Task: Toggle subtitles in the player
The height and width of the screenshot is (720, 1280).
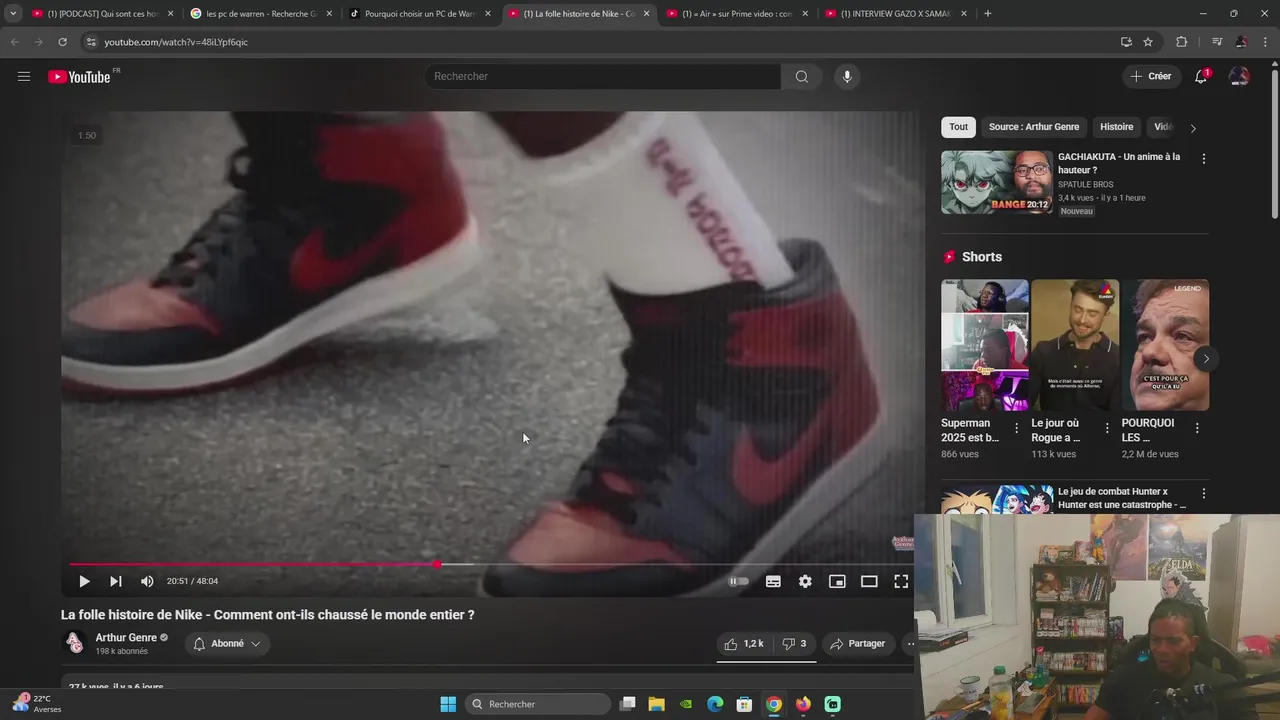Action: point(773,581)
